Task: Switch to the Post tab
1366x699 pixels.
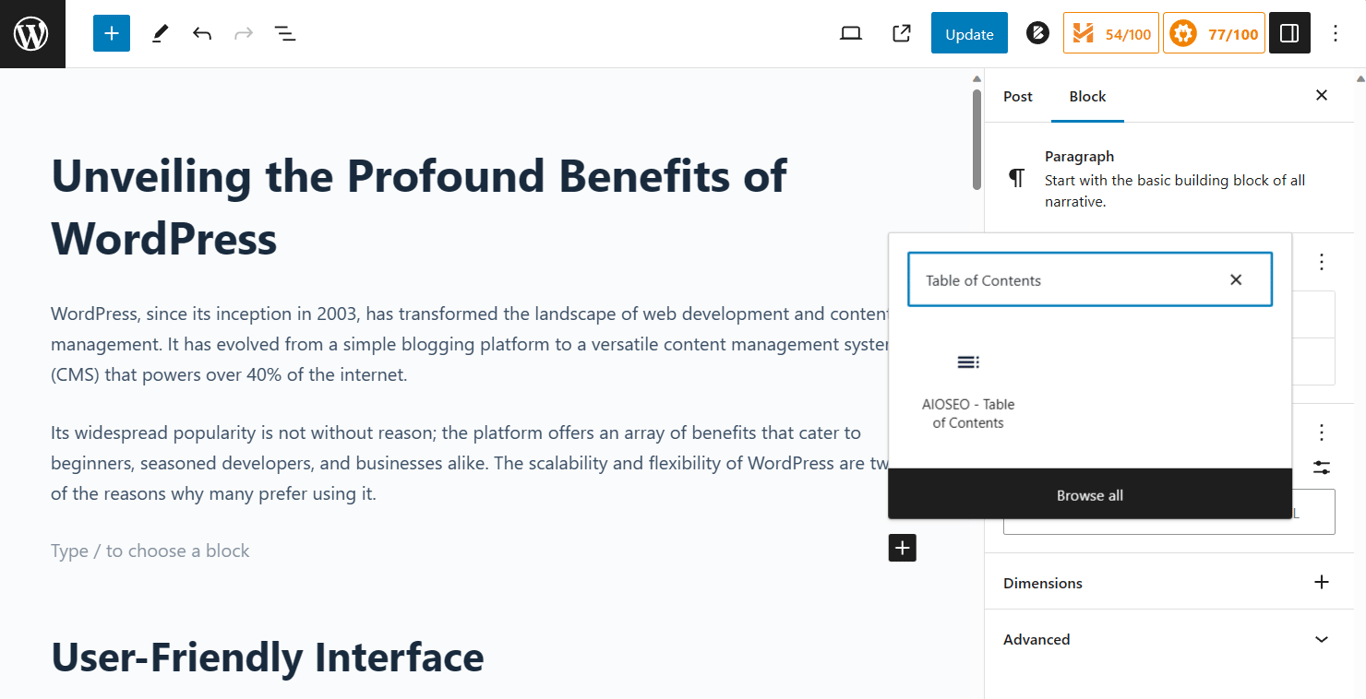Action: (x=1017, y=96)
